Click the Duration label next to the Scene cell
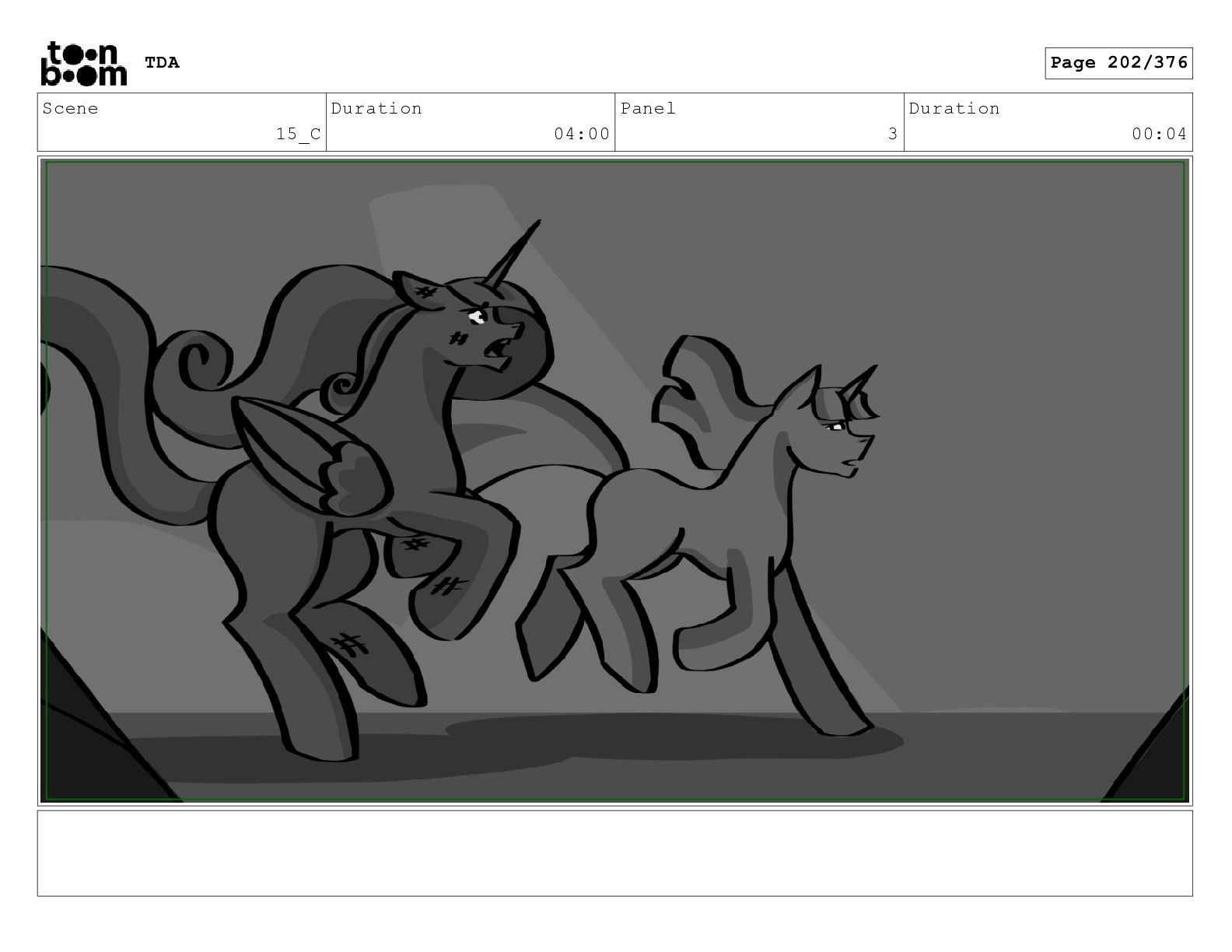The width and height of the screenshot is (1232, 952). [376, 109]
